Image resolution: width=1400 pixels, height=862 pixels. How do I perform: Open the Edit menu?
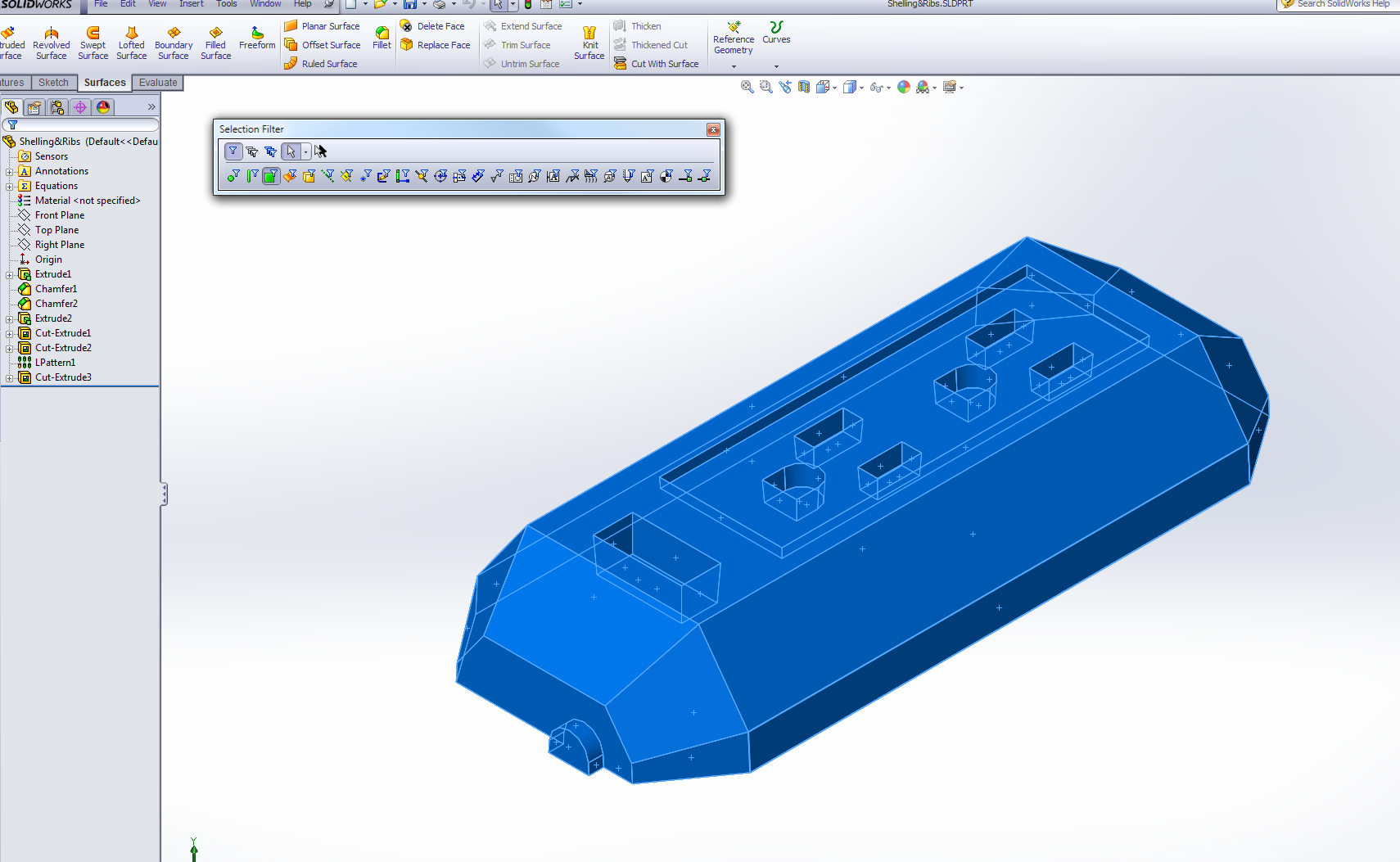[x=128, y=4]
